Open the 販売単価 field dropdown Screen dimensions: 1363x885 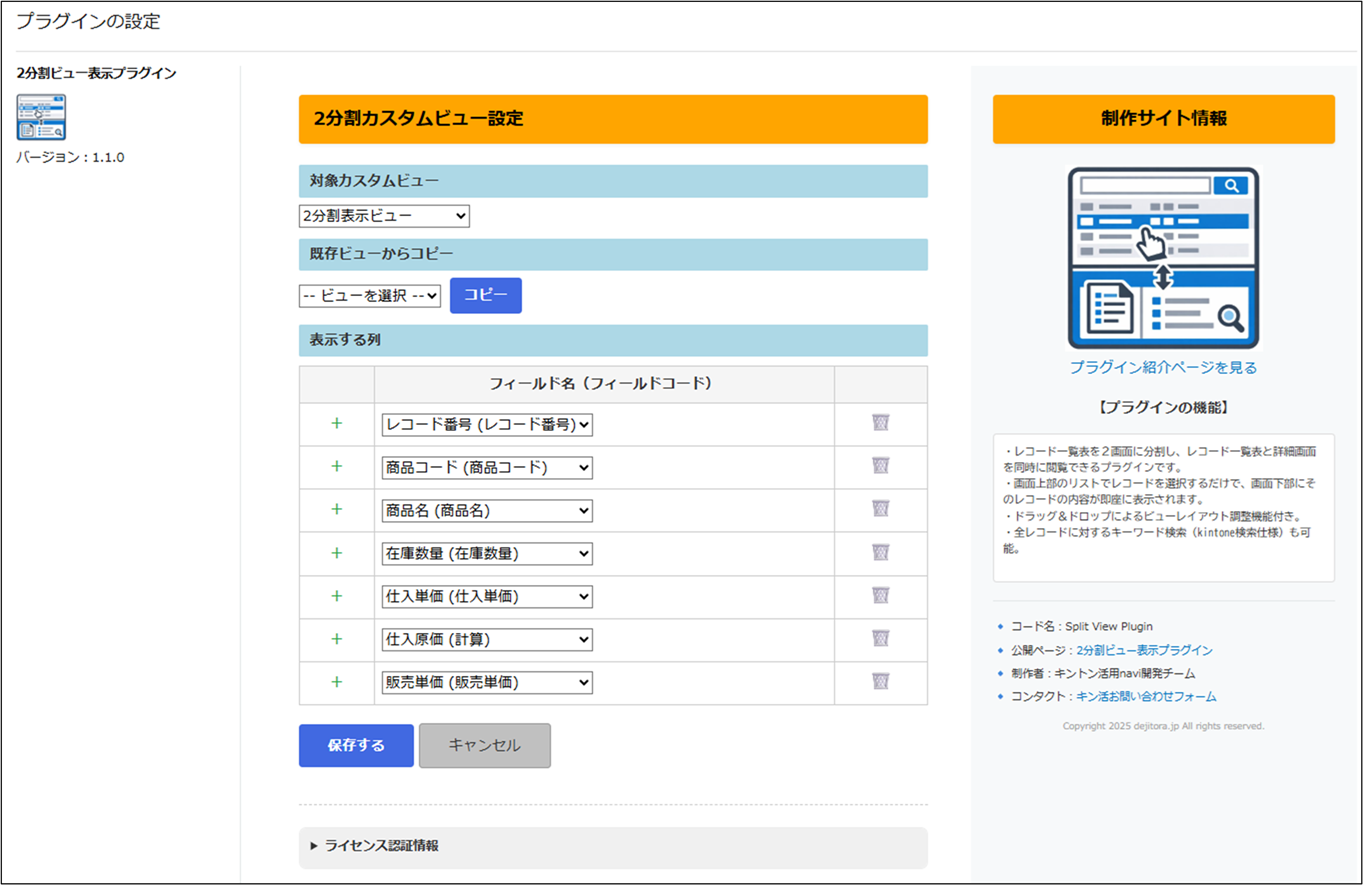click(x=487, y=683)
